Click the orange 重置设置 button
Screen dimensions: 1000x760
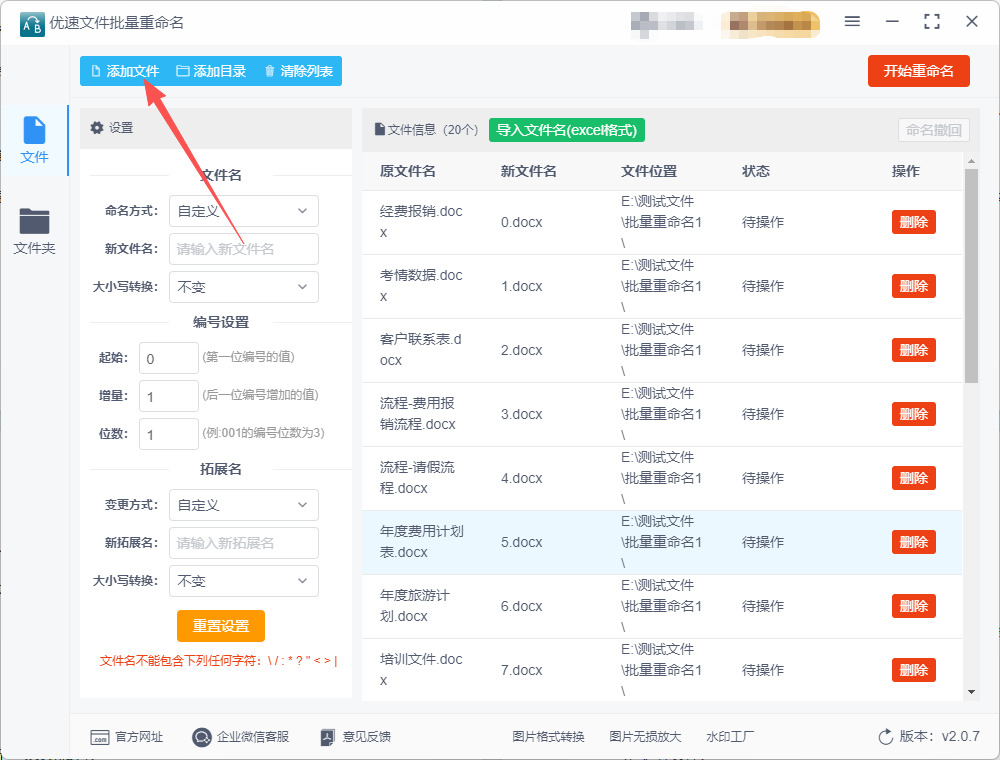tap(221, 626)
